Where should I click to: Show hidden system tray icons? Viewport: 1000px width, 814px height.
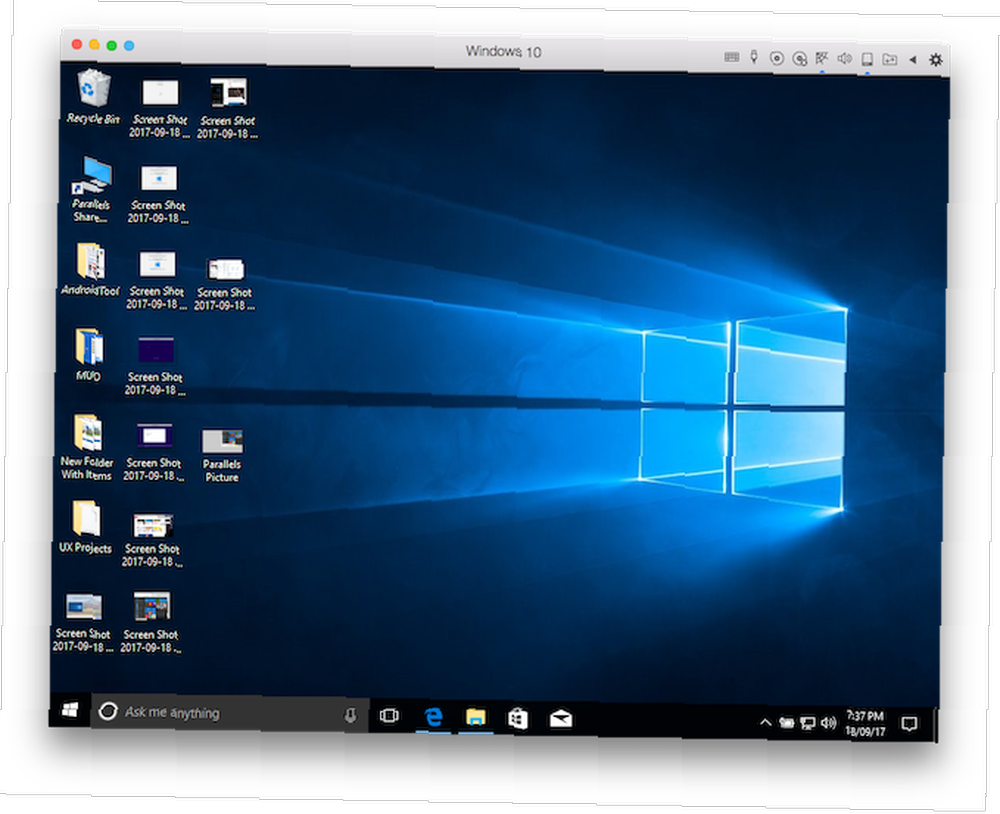pos(765,722)
